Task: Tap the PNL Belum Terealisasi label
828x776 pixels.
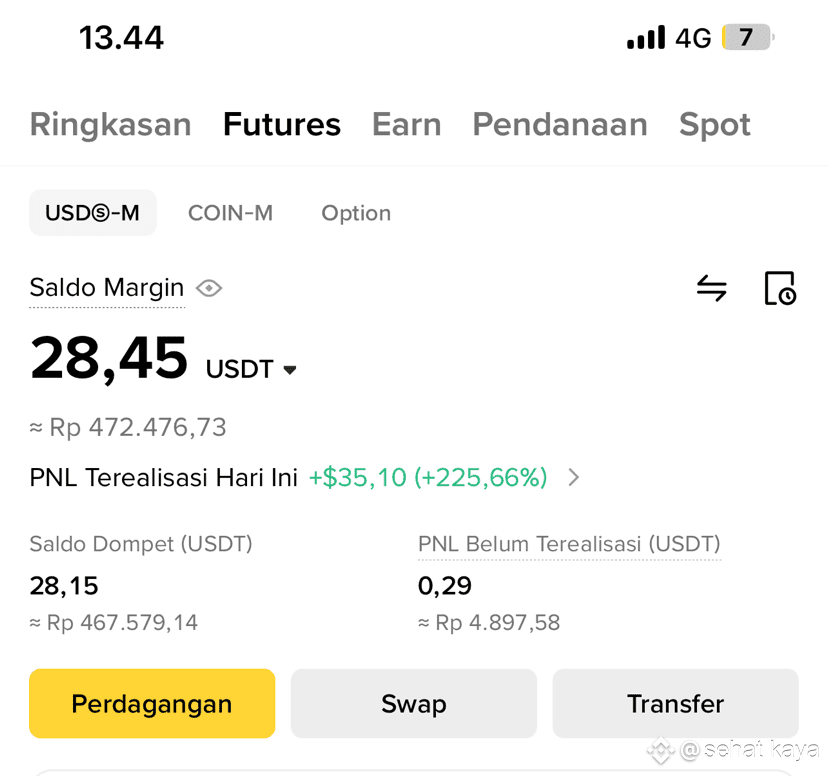Action: click(569, 544)
